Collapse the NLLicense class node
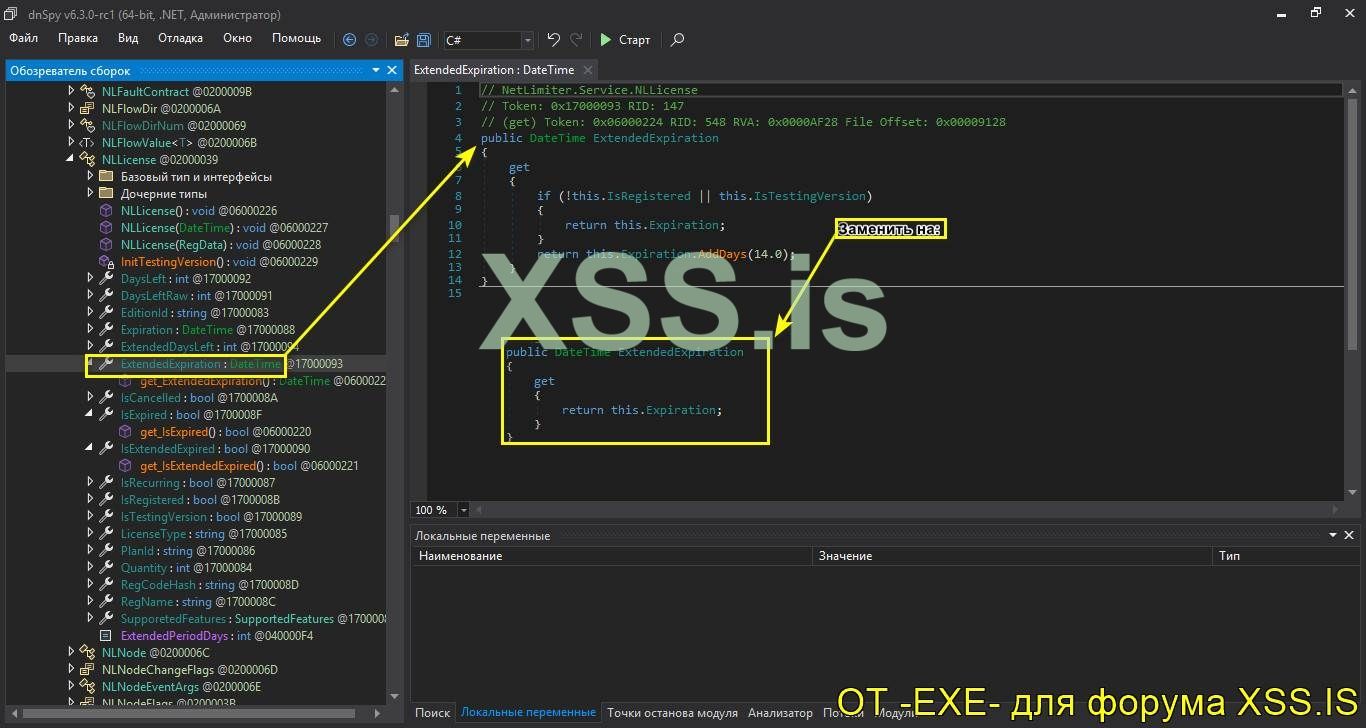The image size is (1366, 728). [x=72, y=159]
